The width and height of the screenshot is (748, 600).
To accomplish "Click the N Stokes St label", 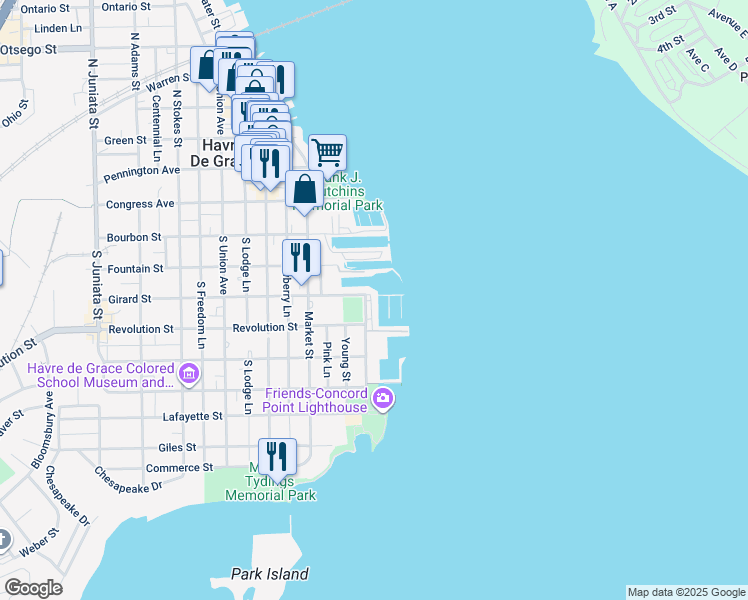I will (177, 118).
